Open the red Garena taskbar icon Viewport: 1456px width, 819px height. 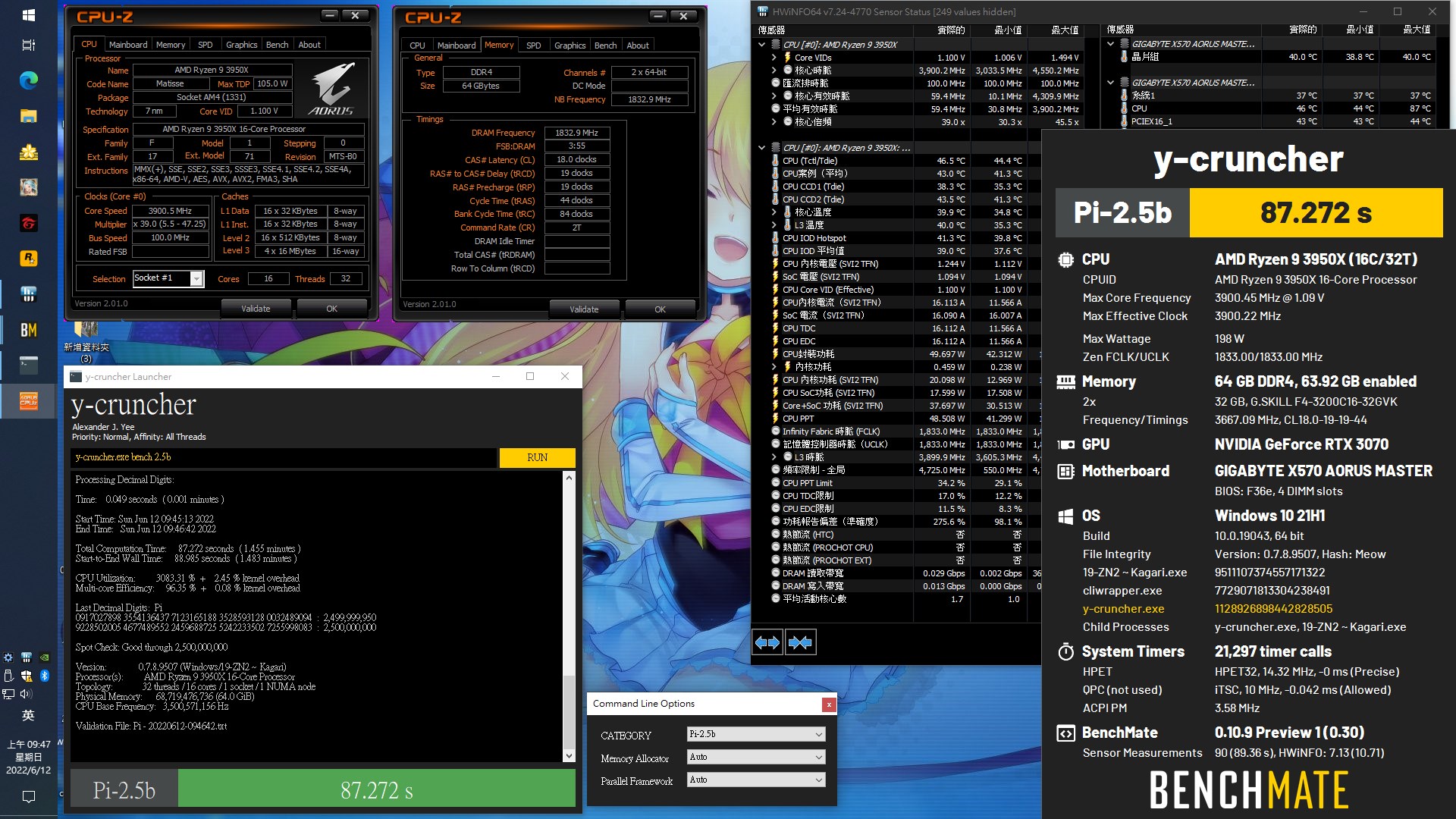(28, 223)
